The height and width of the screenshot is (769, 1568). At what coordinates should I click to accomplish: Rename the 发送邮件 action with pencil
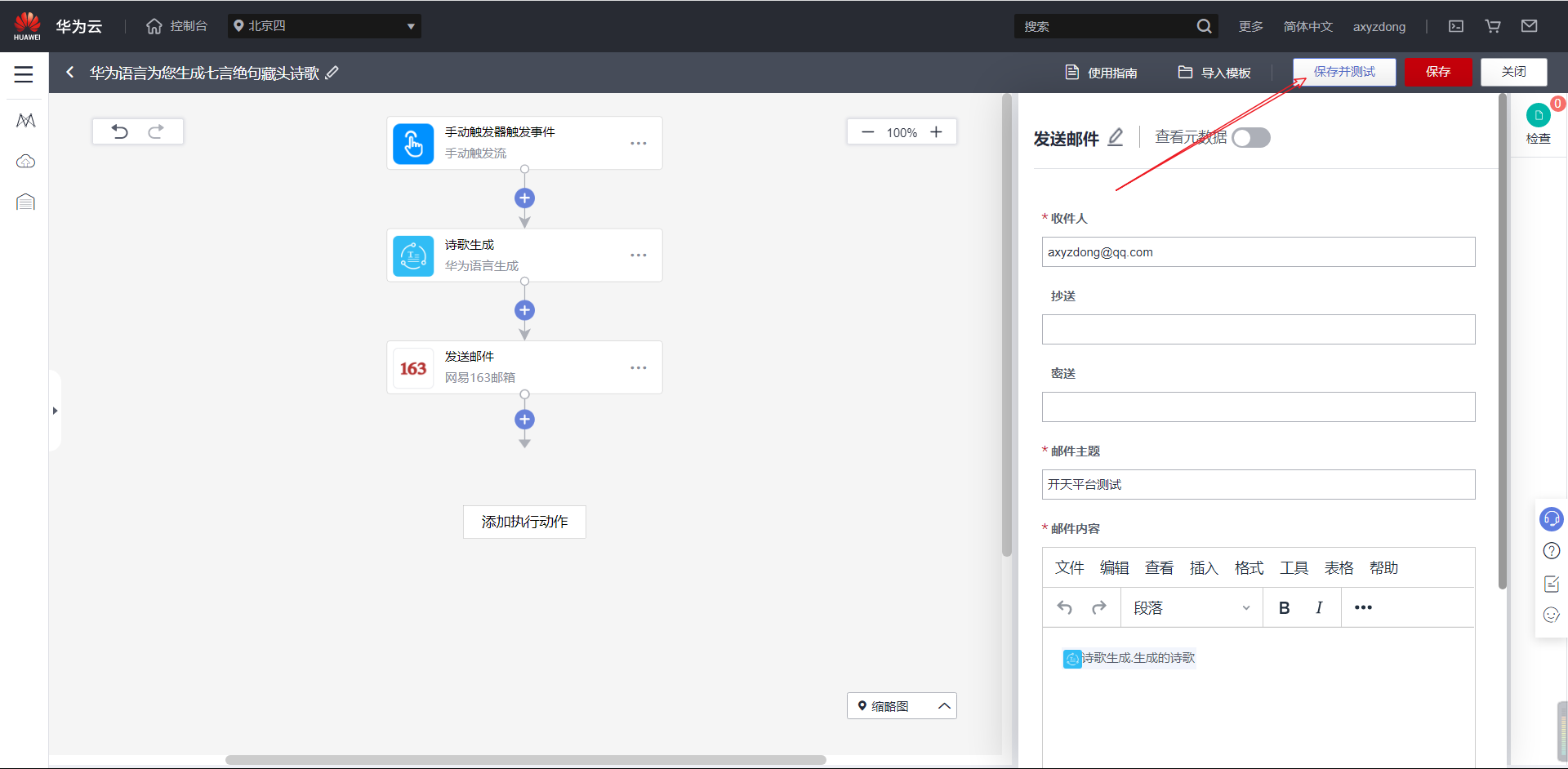click(x=1116, y=138)
